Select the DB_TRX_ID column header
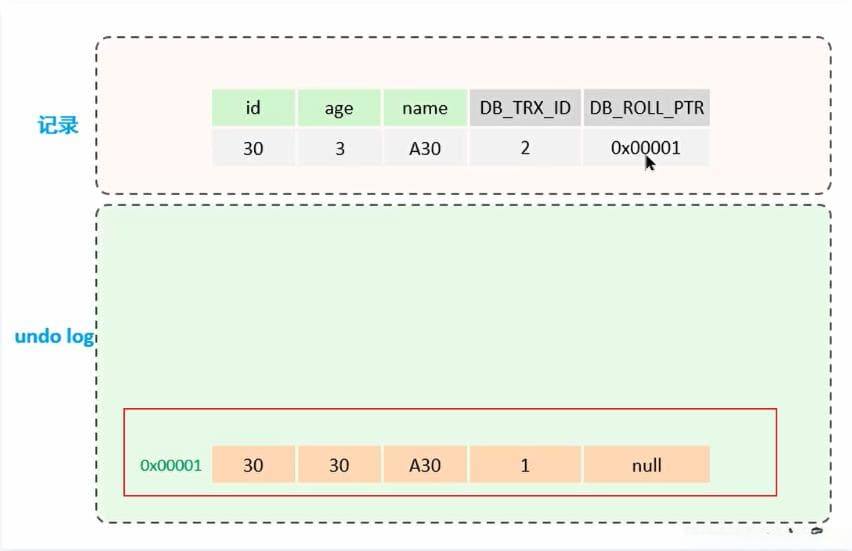The height and width of the screenshot is (551, 852). point(525,108)
